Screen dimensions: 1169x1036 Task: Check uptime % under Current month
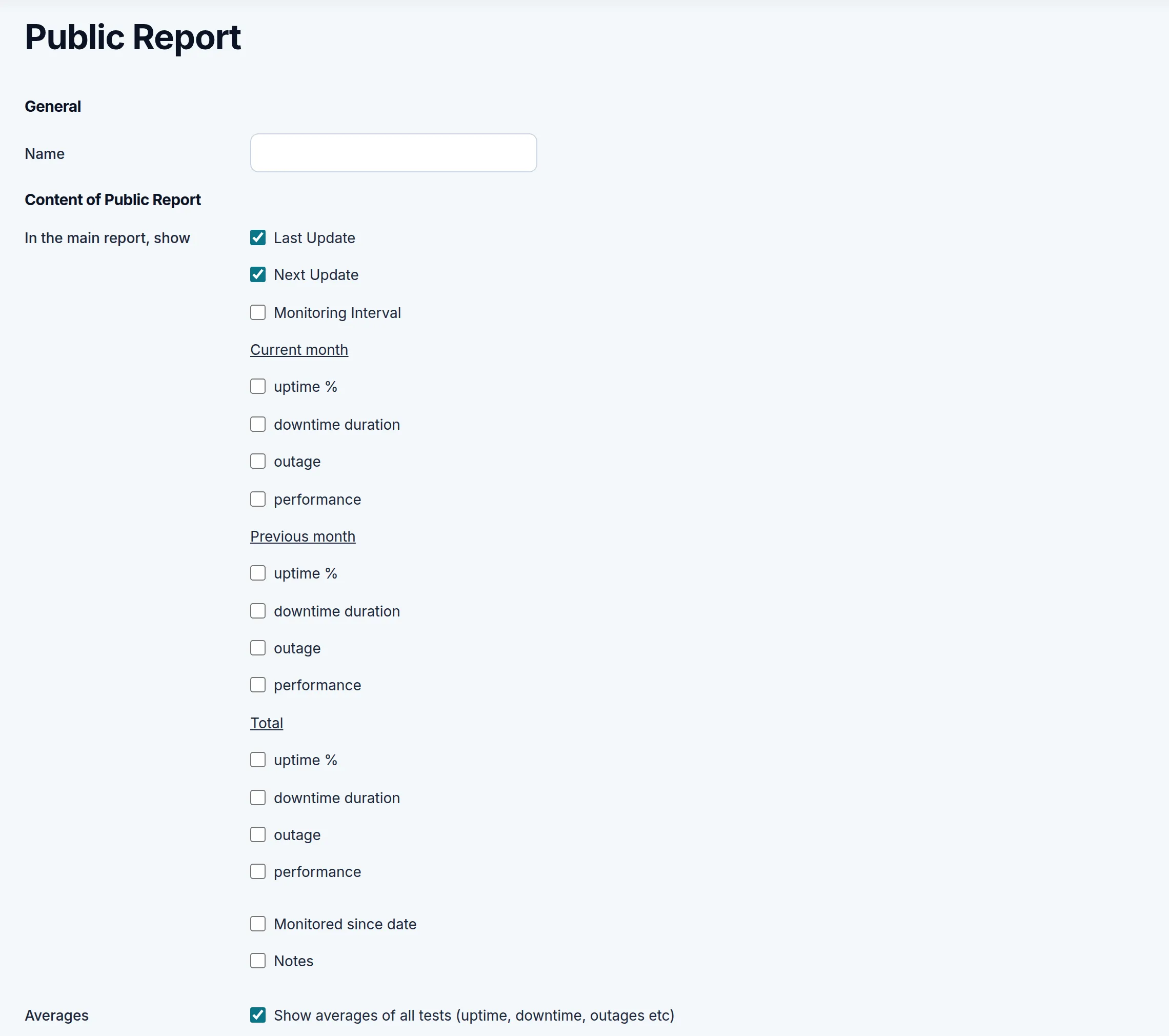coord(258,387)
